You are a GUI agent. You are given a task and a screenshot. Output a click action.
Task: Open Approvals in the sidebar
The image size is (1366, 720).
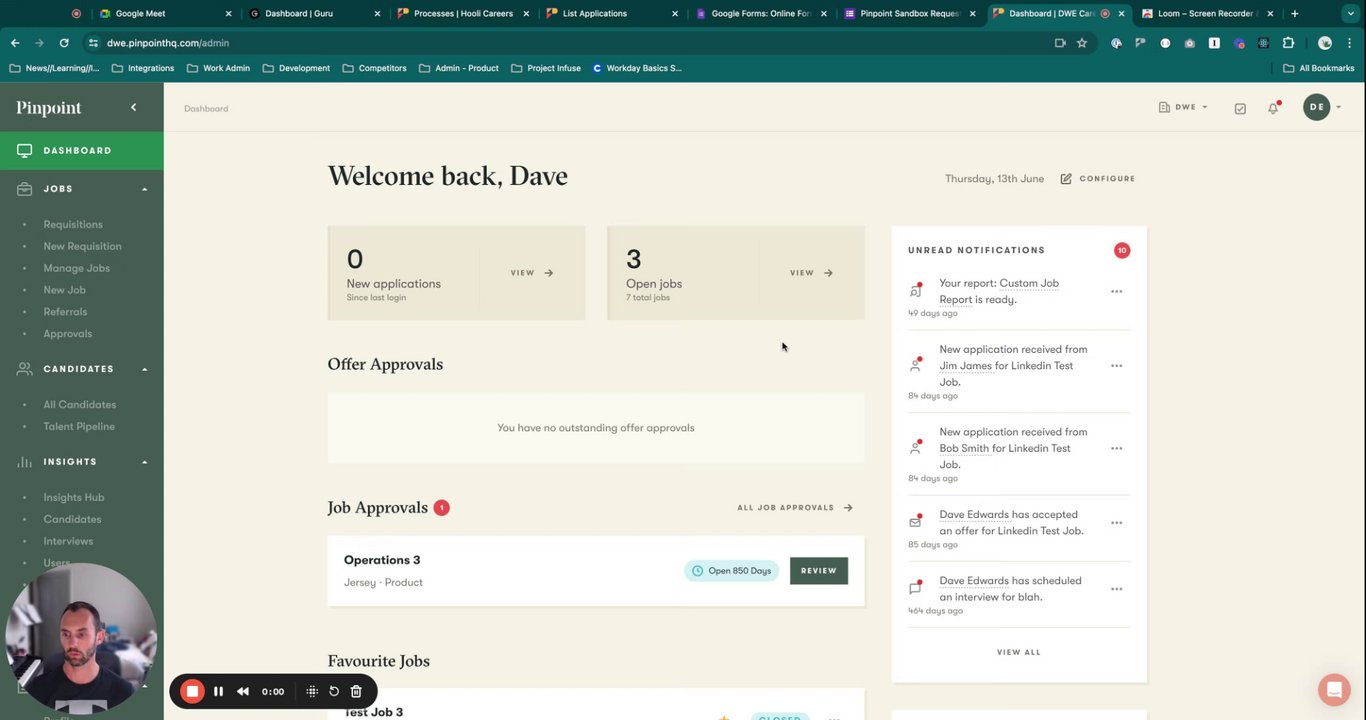(x=67, y=334)
